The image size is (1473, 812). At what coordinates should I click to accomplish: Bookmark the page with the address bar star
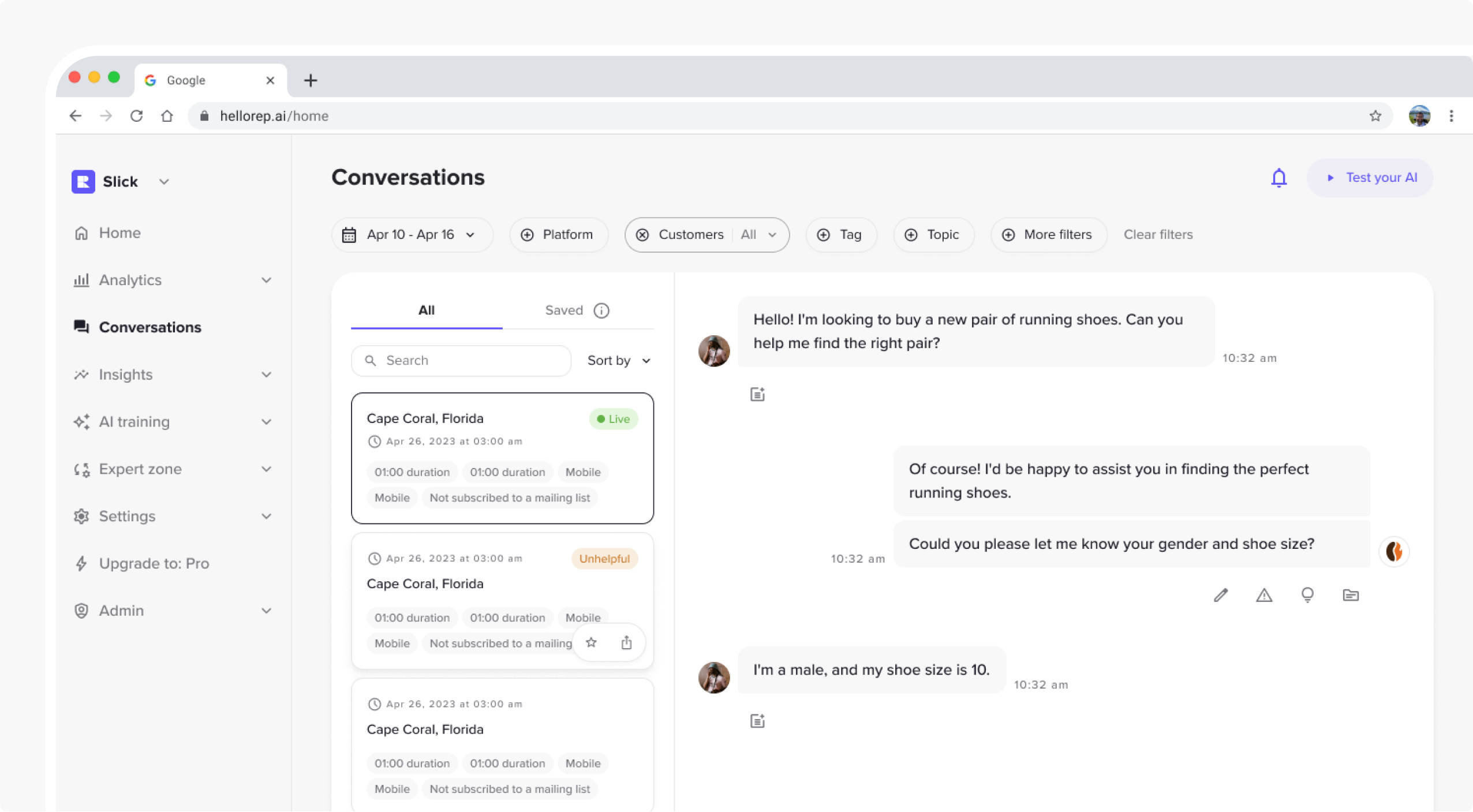[1375, 116]
